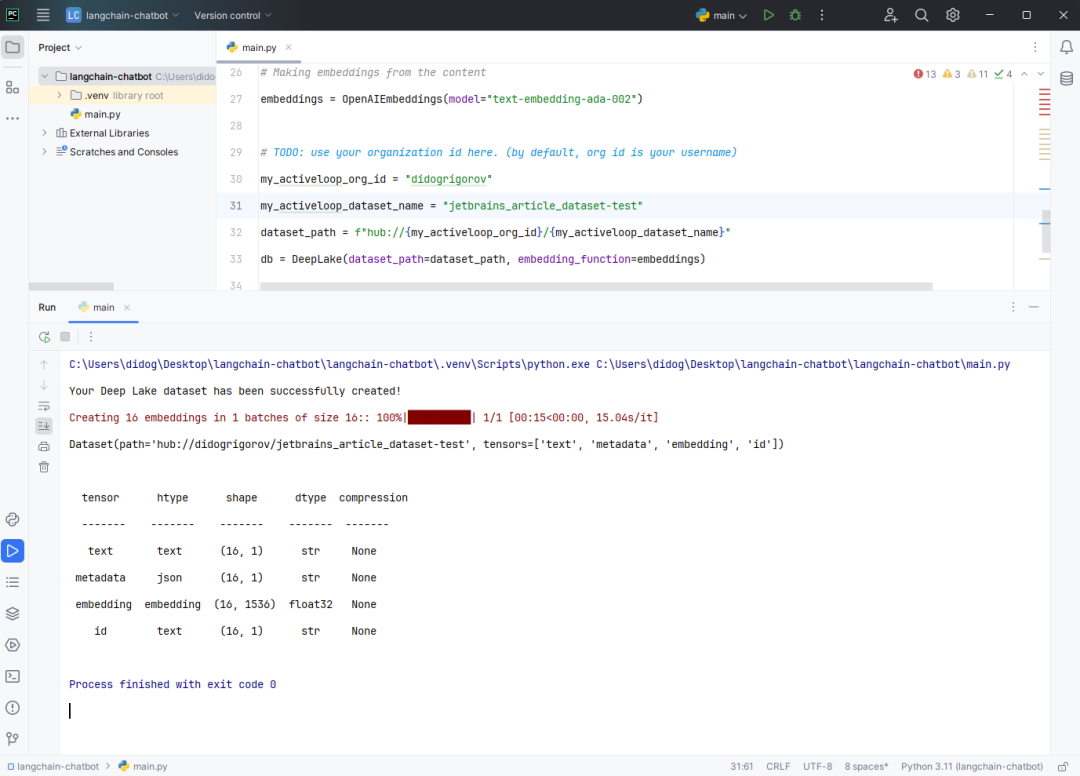1080x776 pixels.
Task: Open the main hamburger menu
Action: tap(43, 15)
